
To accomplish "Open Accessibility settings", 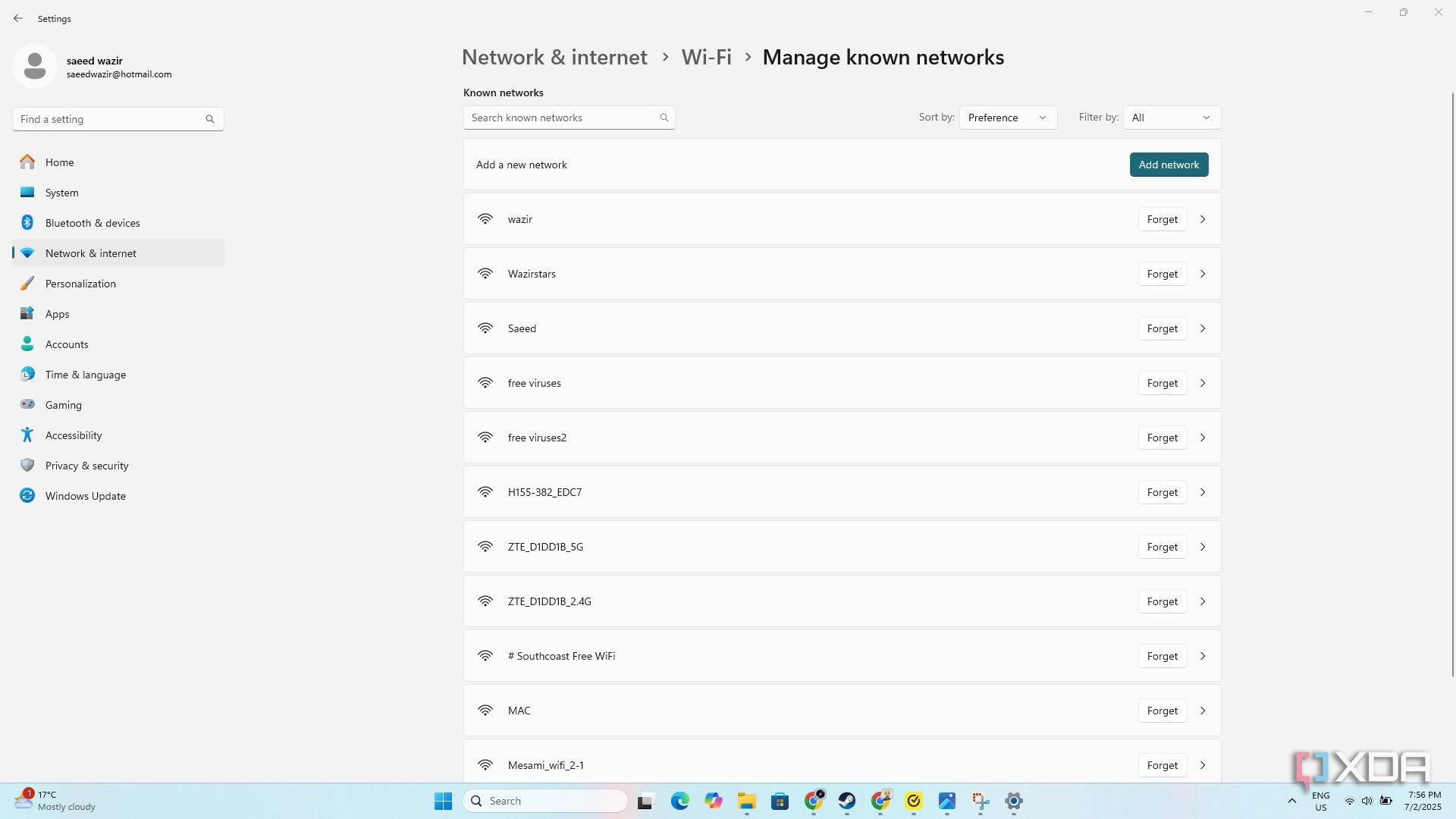I will [118, 435].
